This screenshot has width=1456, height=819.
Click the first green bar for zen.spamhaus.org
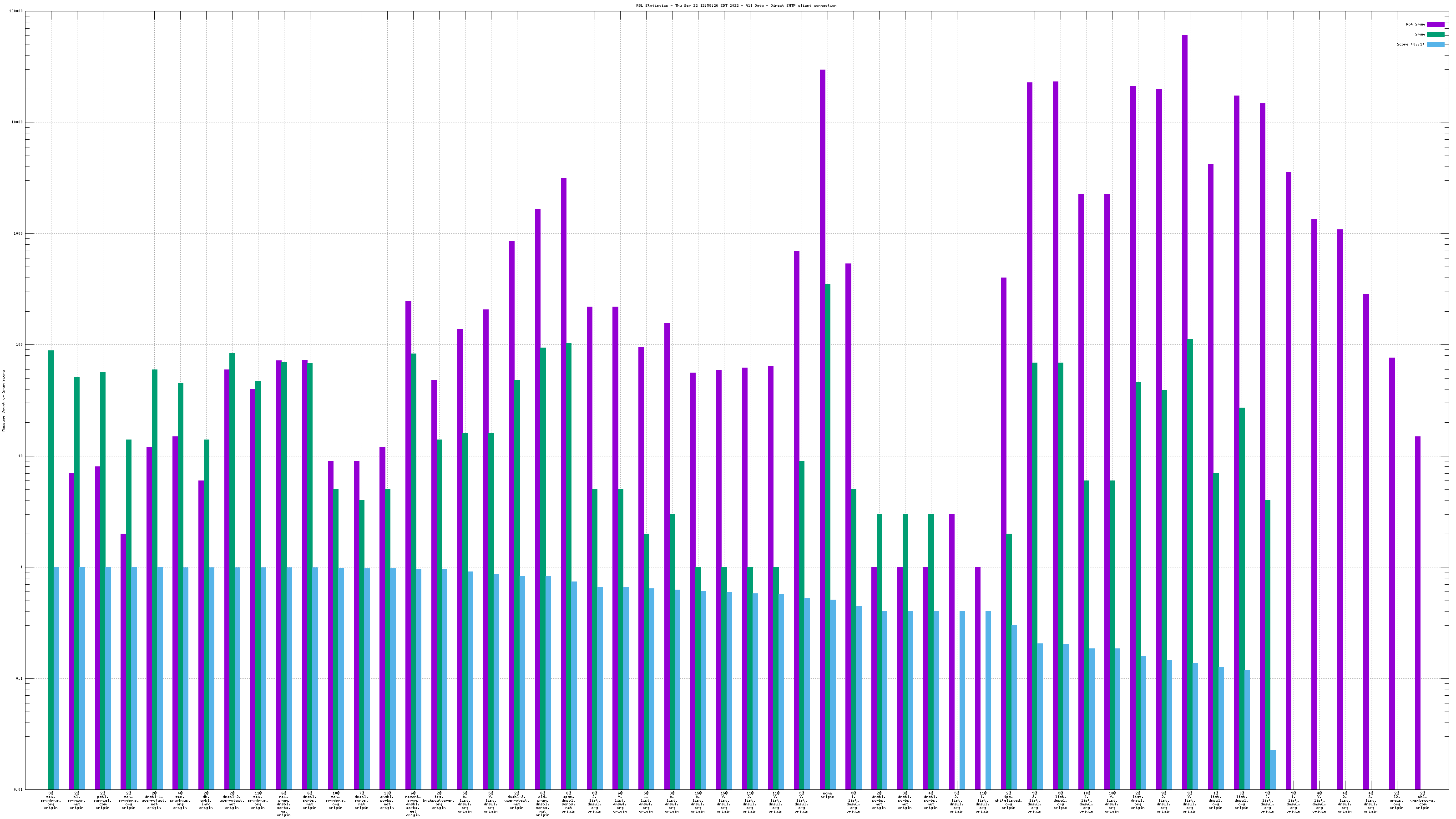(x=51, y=565)
